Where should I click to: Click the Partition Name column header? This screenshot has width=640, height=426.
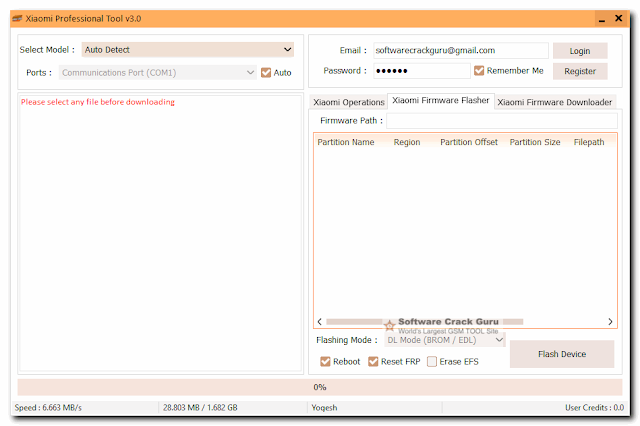coord(346,142)
